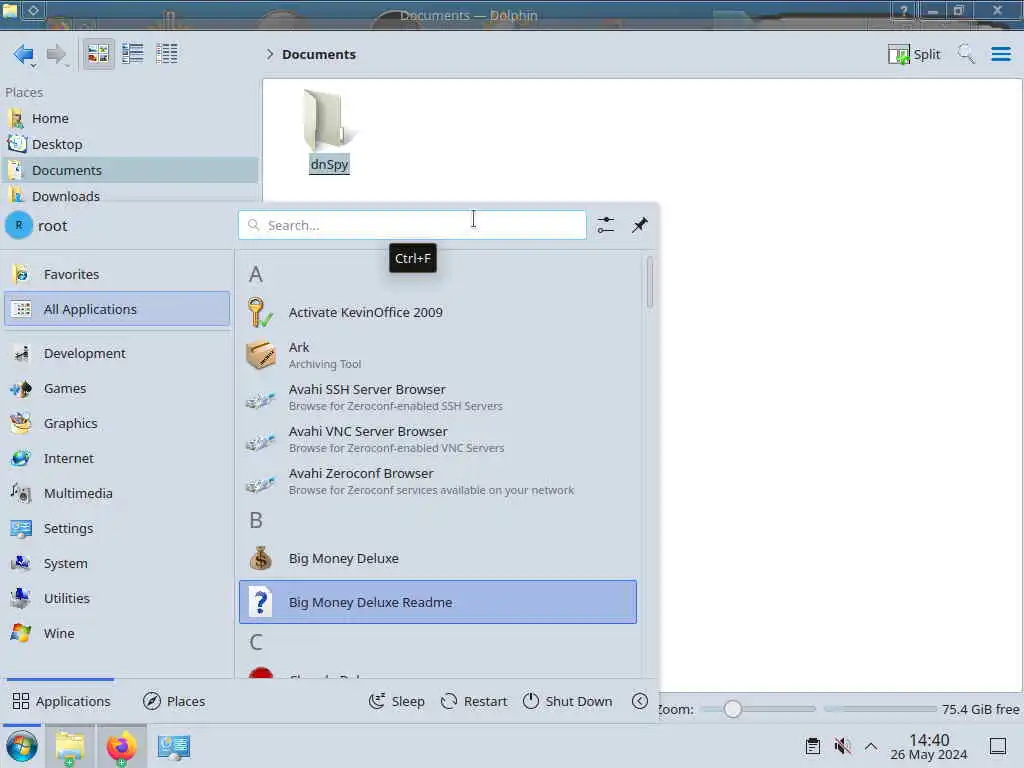The image size is (1024, 768).
Task: Click the application list scrollbar
Action: [x=649, y=281]
